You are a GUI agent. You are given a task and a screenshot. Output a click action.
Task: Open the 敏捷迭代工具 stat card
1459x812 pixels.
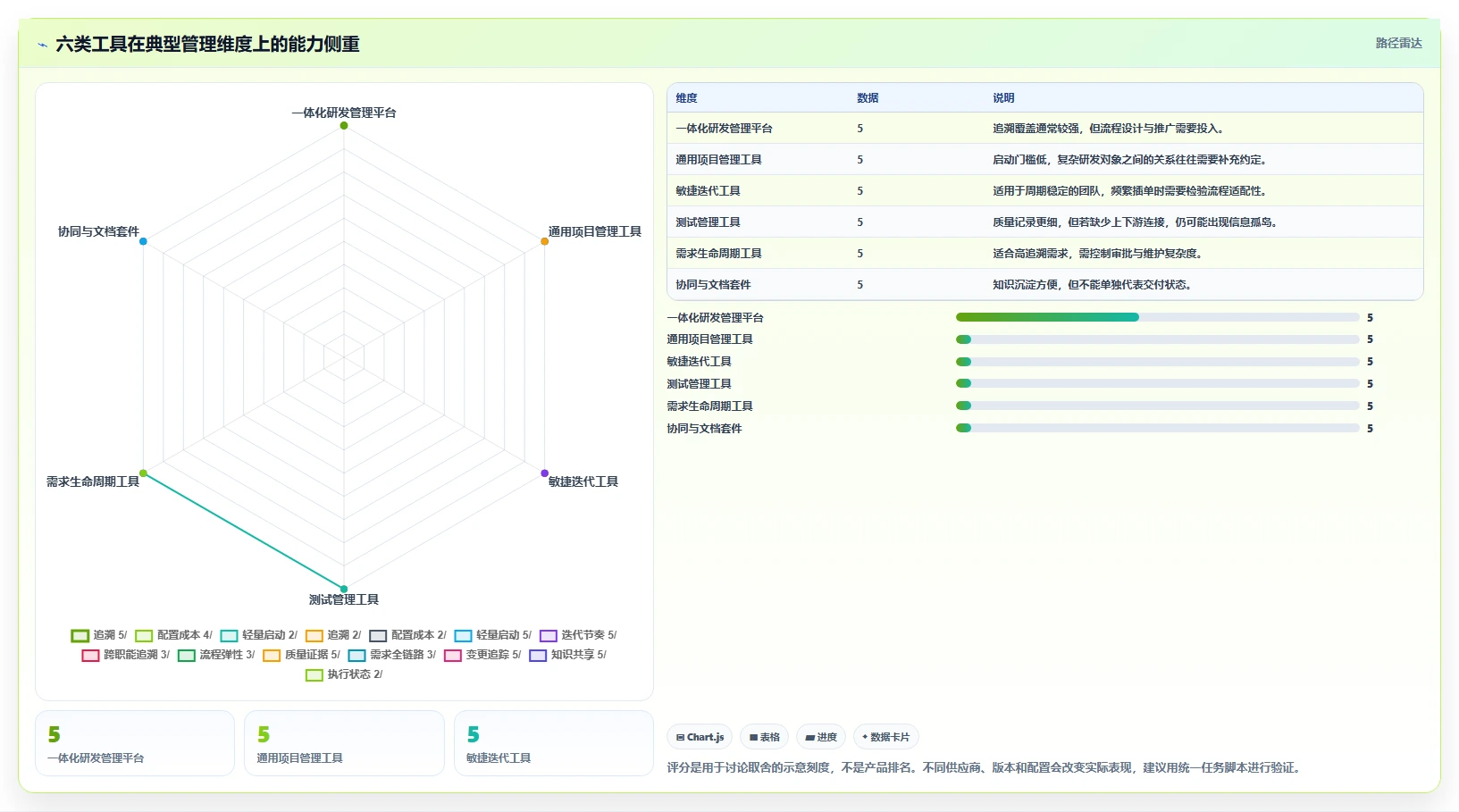pos(554,743)
